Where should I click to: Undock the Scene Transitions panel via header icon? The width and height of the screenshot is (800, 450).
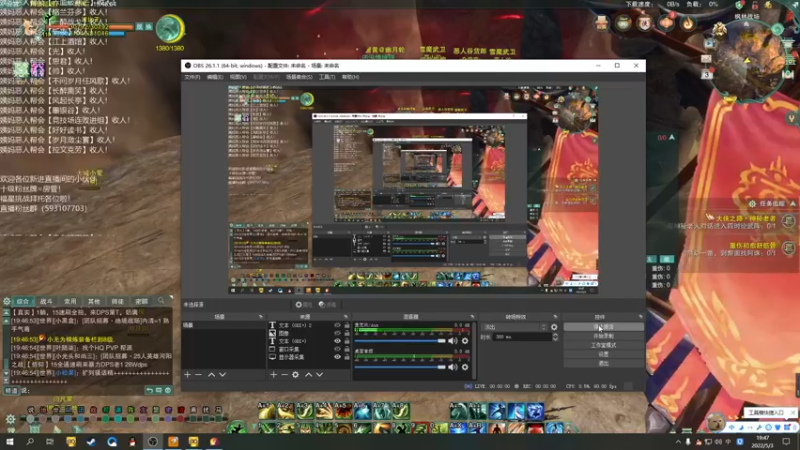pos(555,317)
